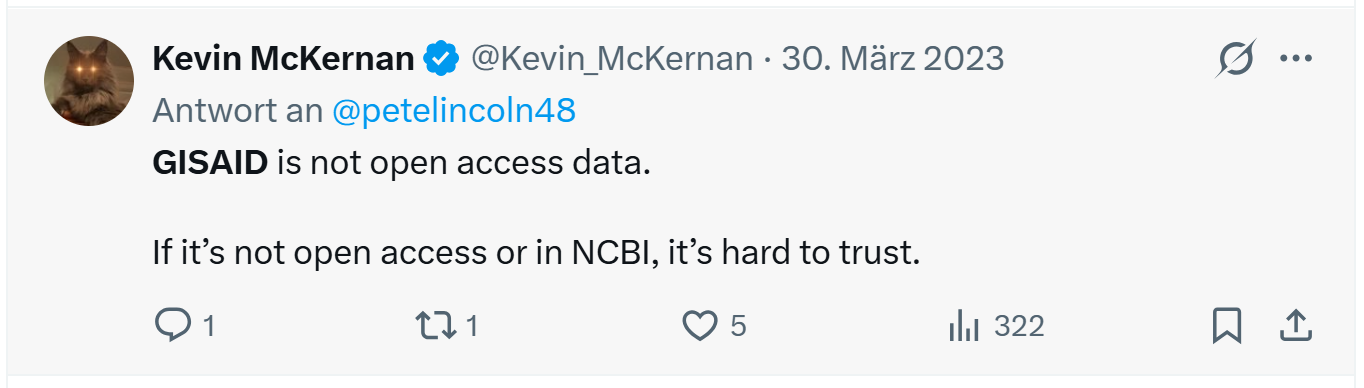Click the reply speech bubble icon
The height and width of the screenshot is (388, 1364).
pyautogui.click(x=172, y=325)
